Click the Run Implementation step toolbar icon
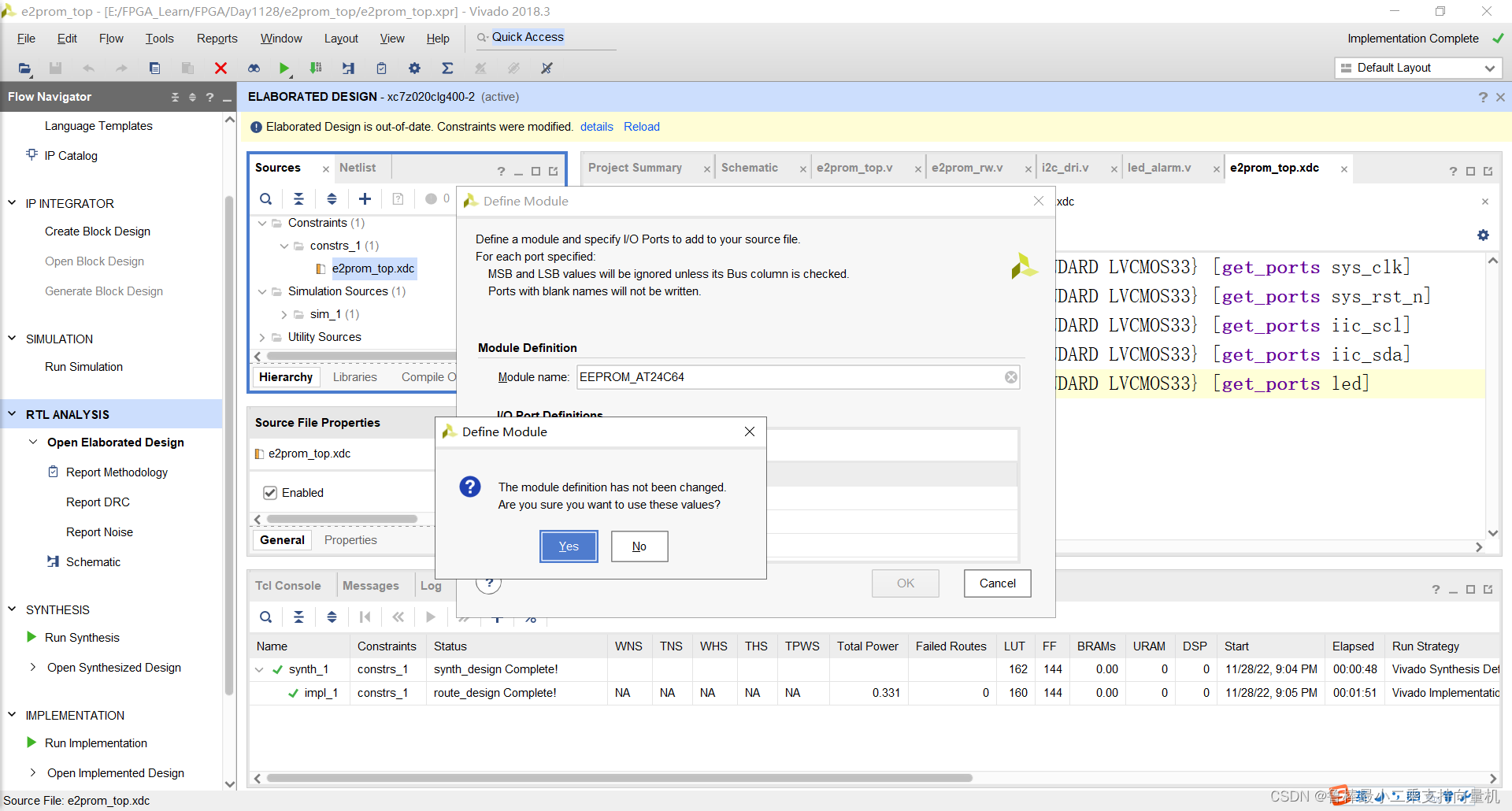 coord(348,69)
